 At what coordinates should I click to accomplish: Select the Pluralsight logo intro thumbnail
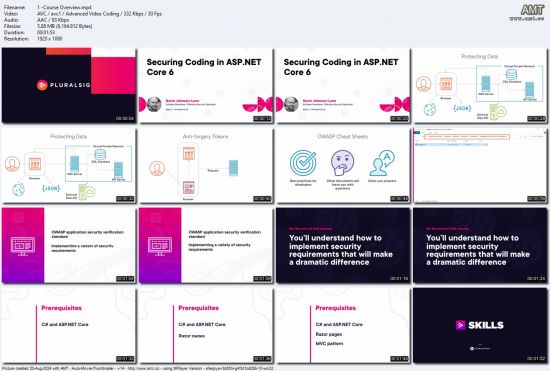(x=69, y=85)
